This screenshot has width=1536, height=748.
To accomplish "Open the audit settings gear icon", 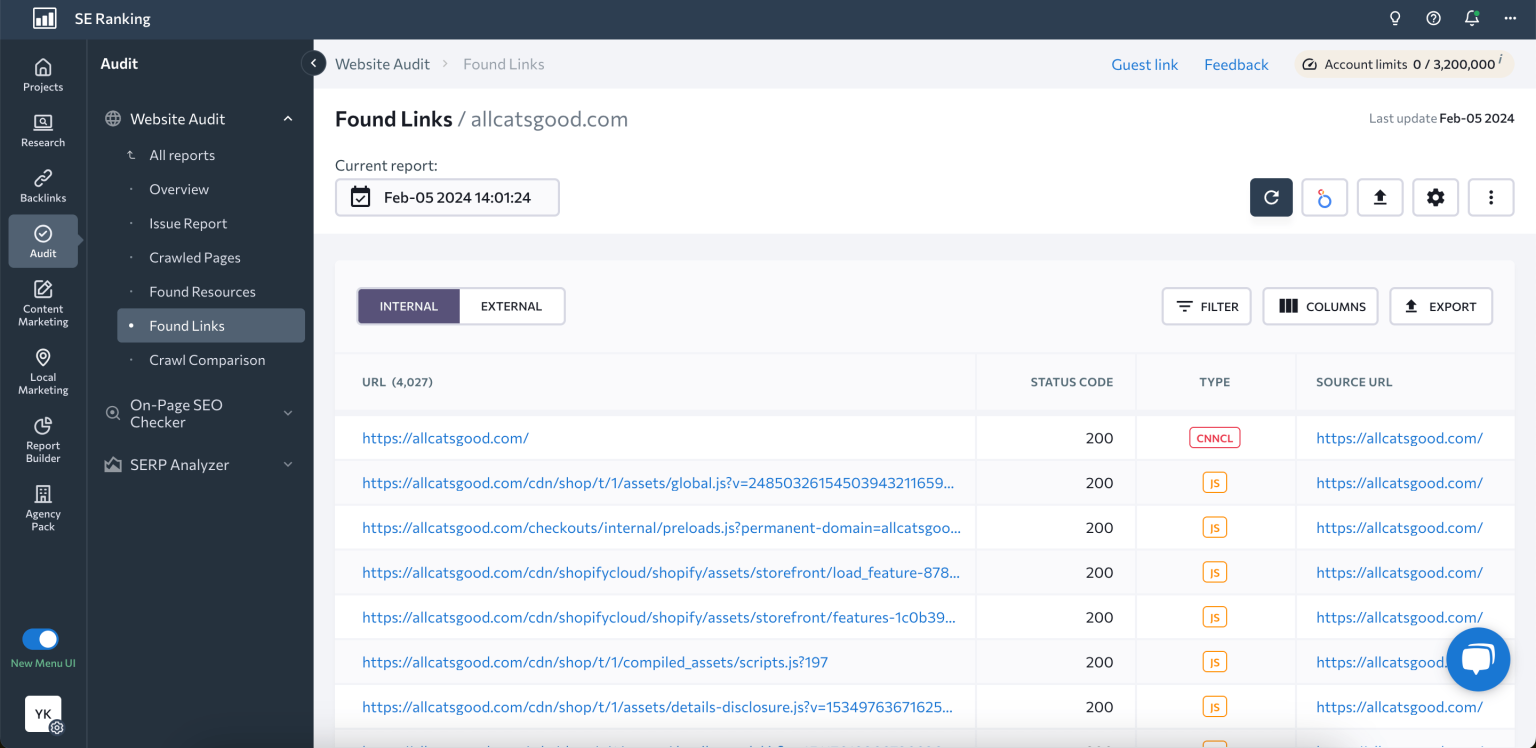I will coord(1435,198).
